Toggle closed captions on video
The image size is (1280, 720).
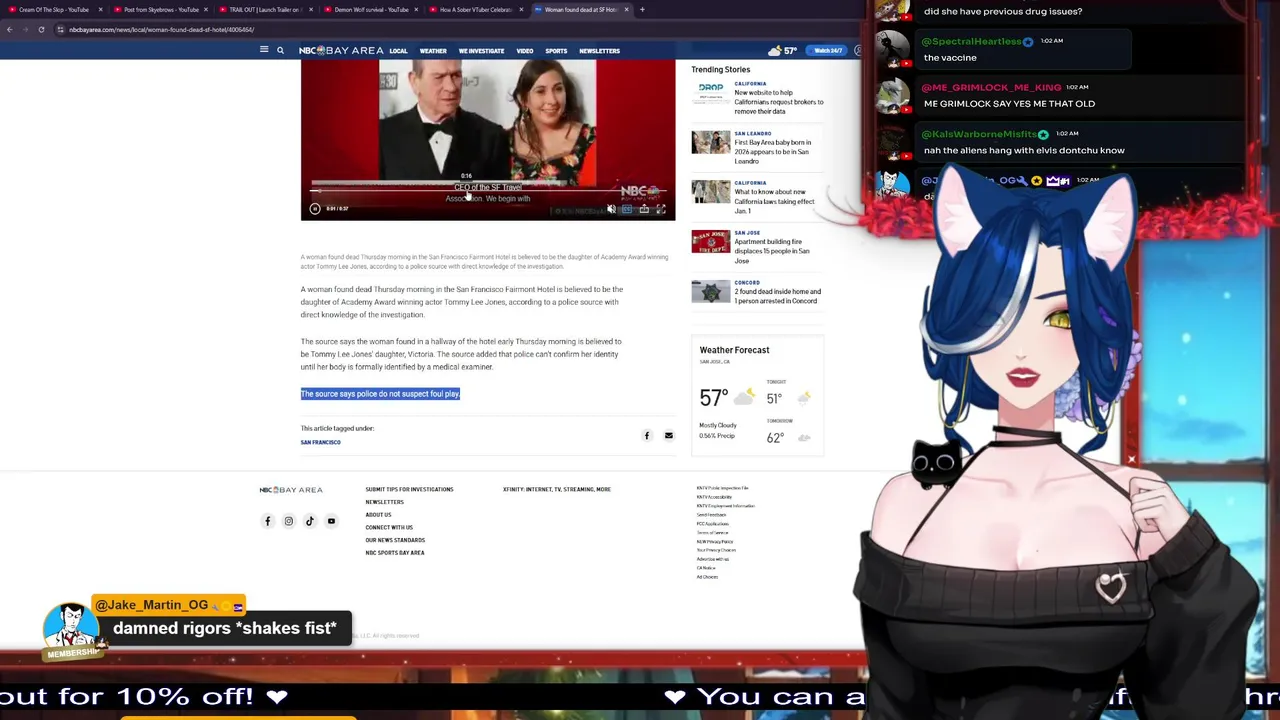(628, 209)
